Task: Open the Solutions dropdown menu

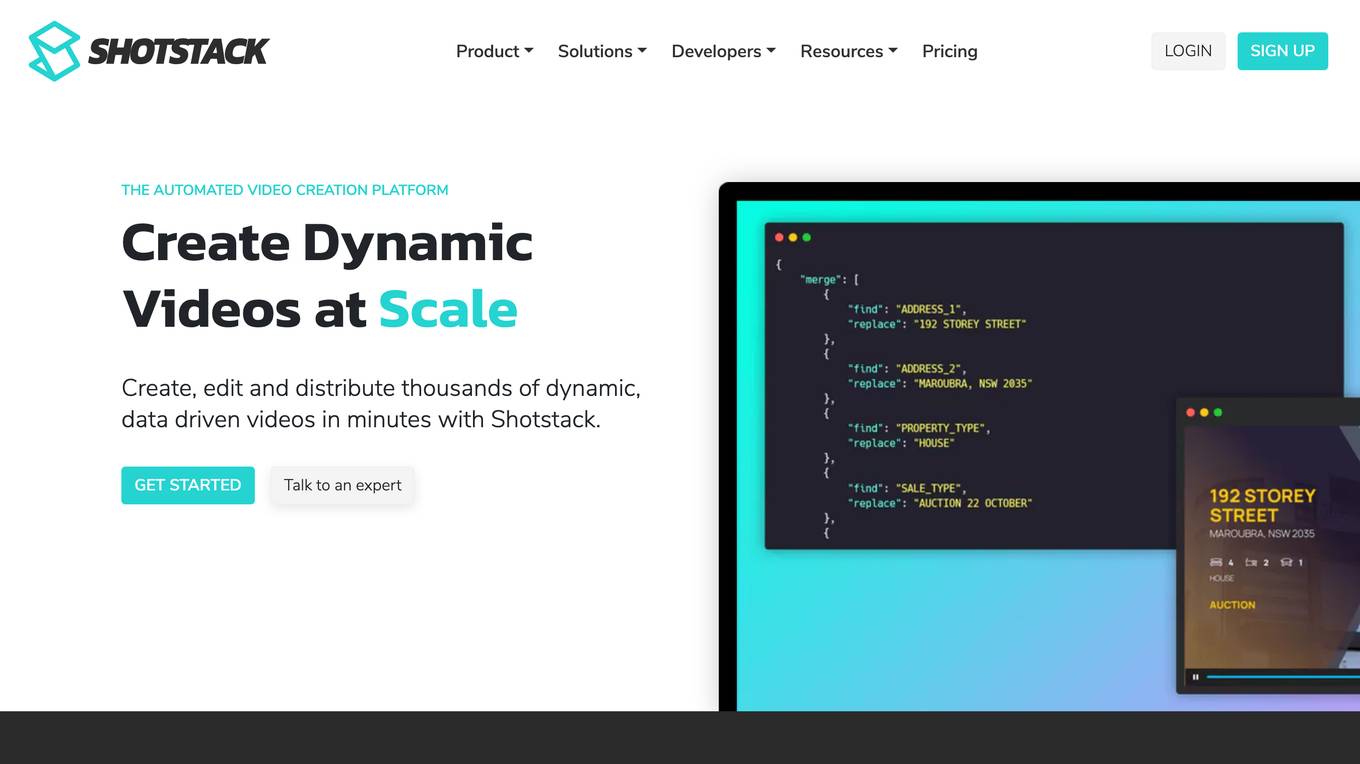Action: coord(602,51)
